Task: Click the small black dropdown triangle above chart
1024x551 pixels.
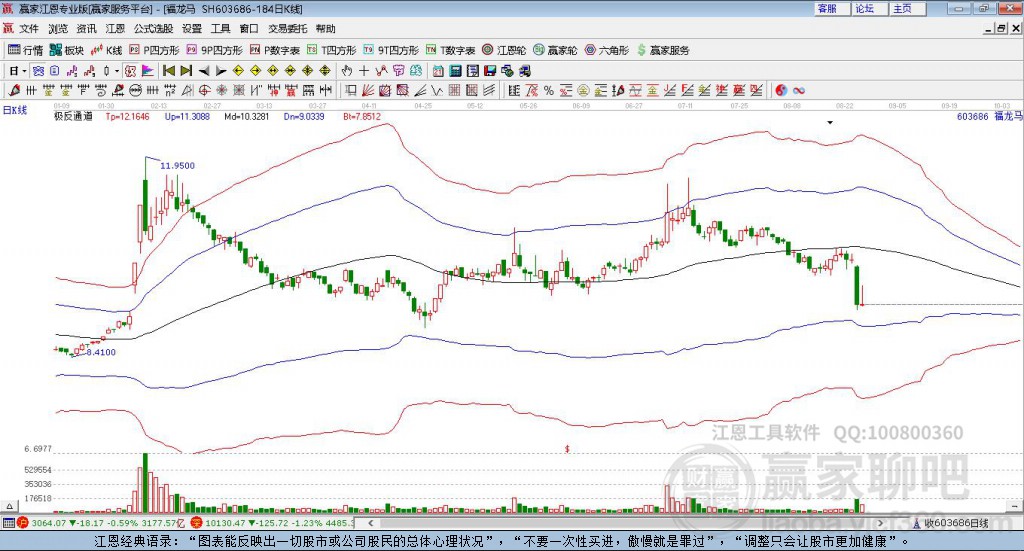Action: (830, 122)
